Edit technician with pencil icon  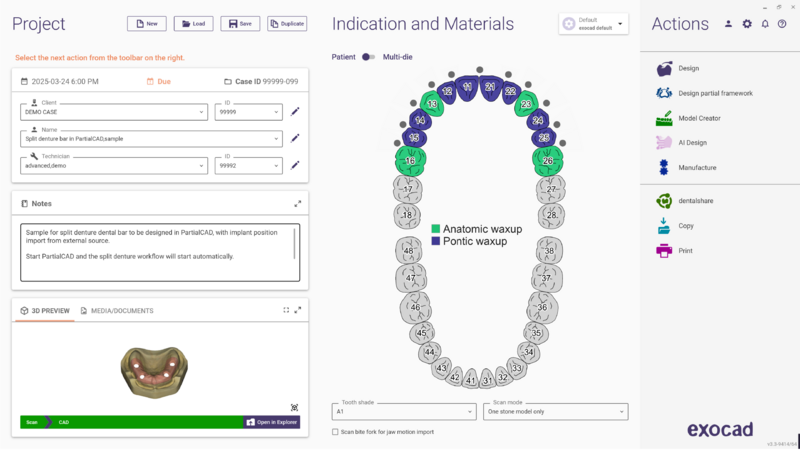click(x=295, y=165)
